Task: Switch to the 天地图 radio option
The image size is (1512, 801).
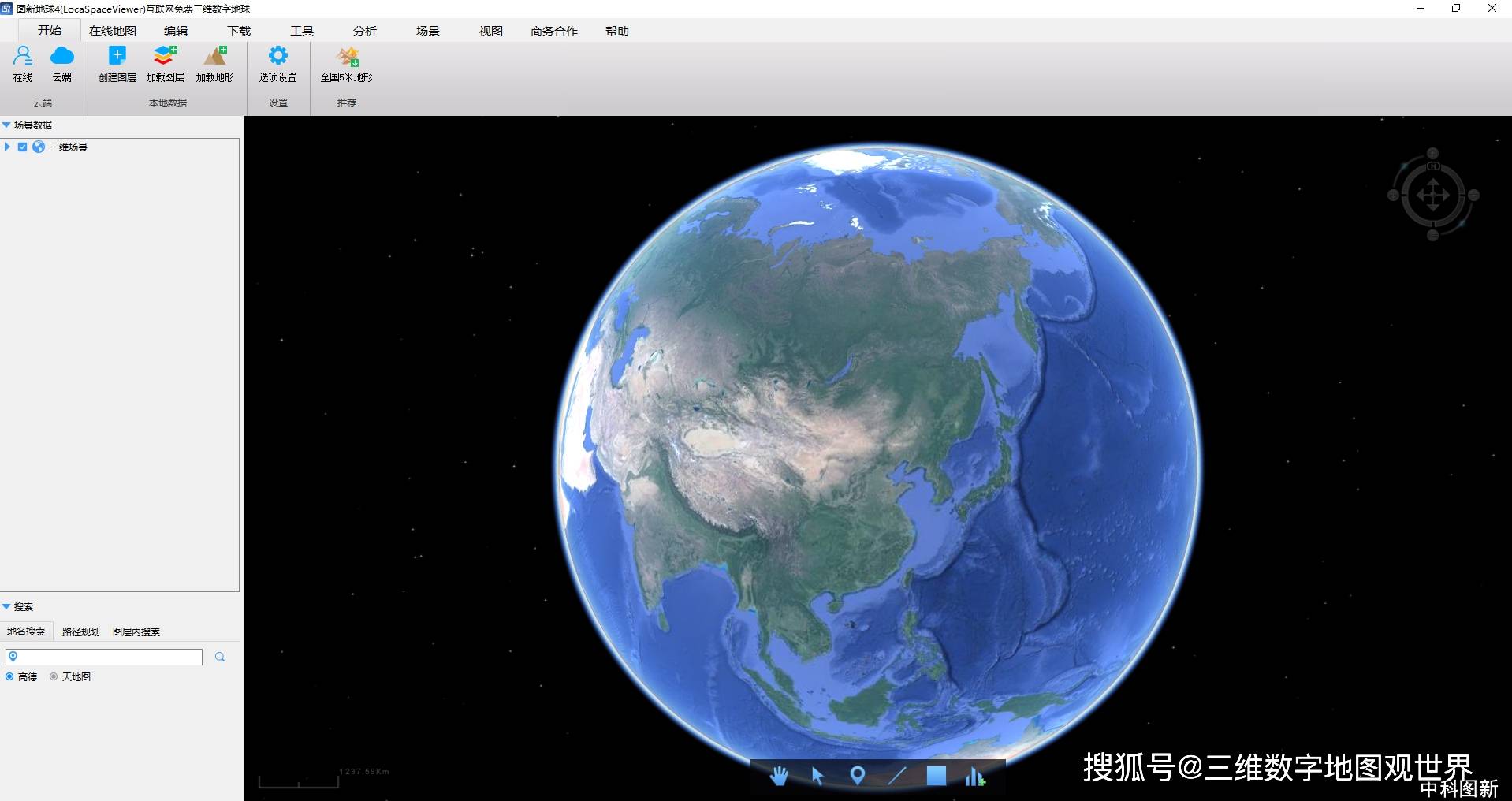Action: (x=54, y=676)
